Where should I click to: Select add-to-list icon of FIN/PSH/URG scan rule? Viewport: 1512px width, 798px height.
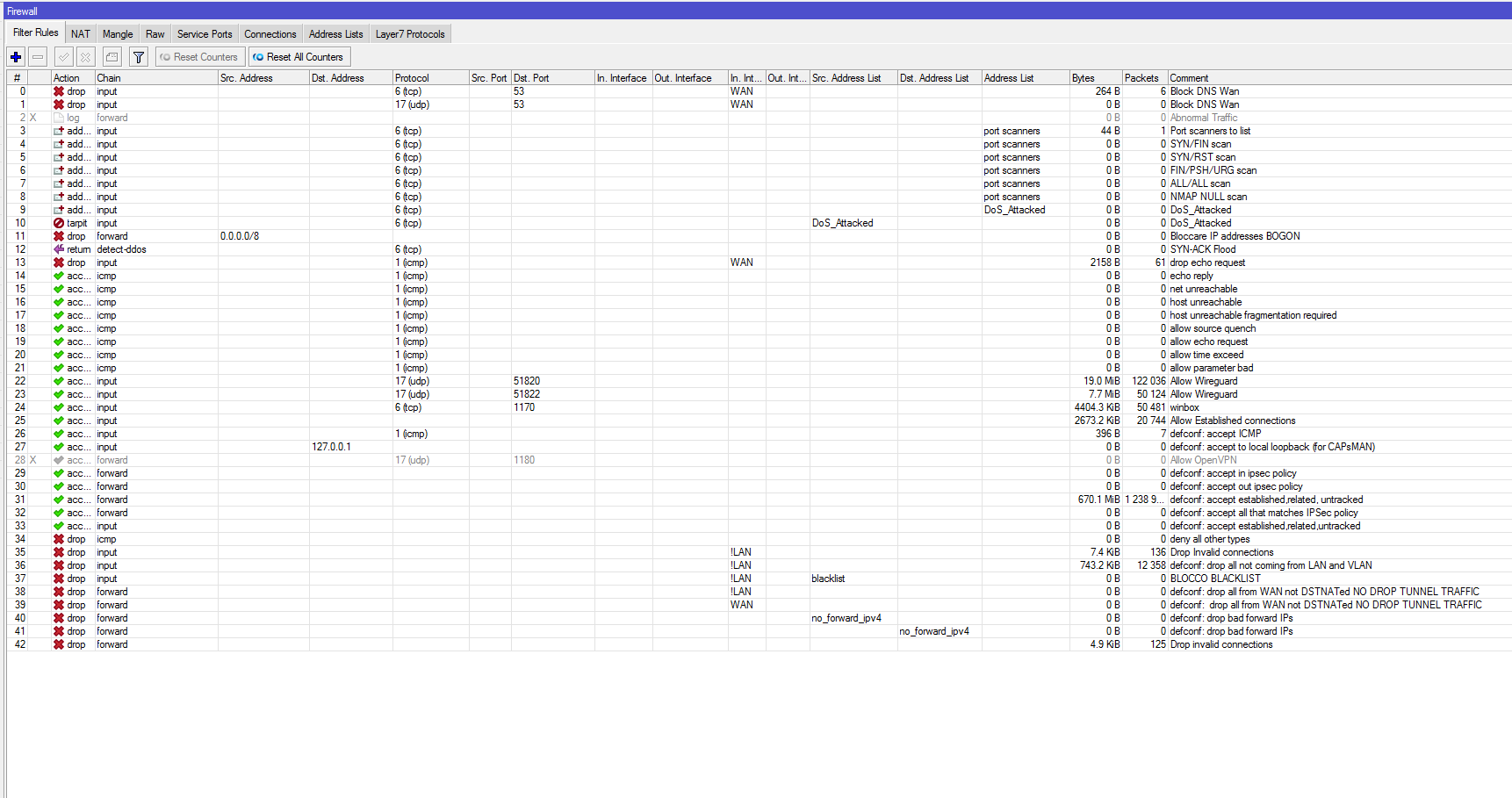pos(59,170)
